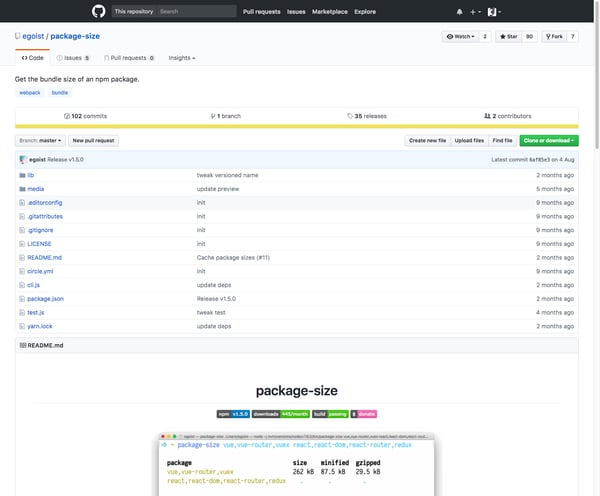Screen dimensions: 600x496
Task: Click the downloads per month badge
Action: point(281,414)
